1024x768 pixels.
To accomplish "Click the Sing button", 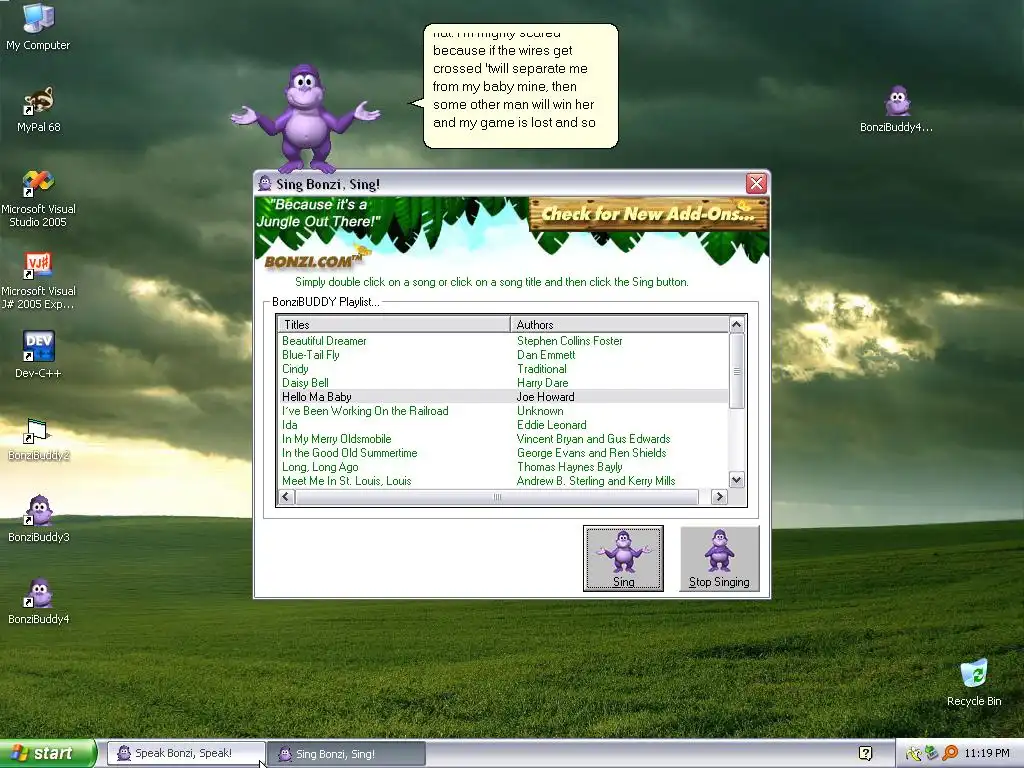I will (623, 558).
